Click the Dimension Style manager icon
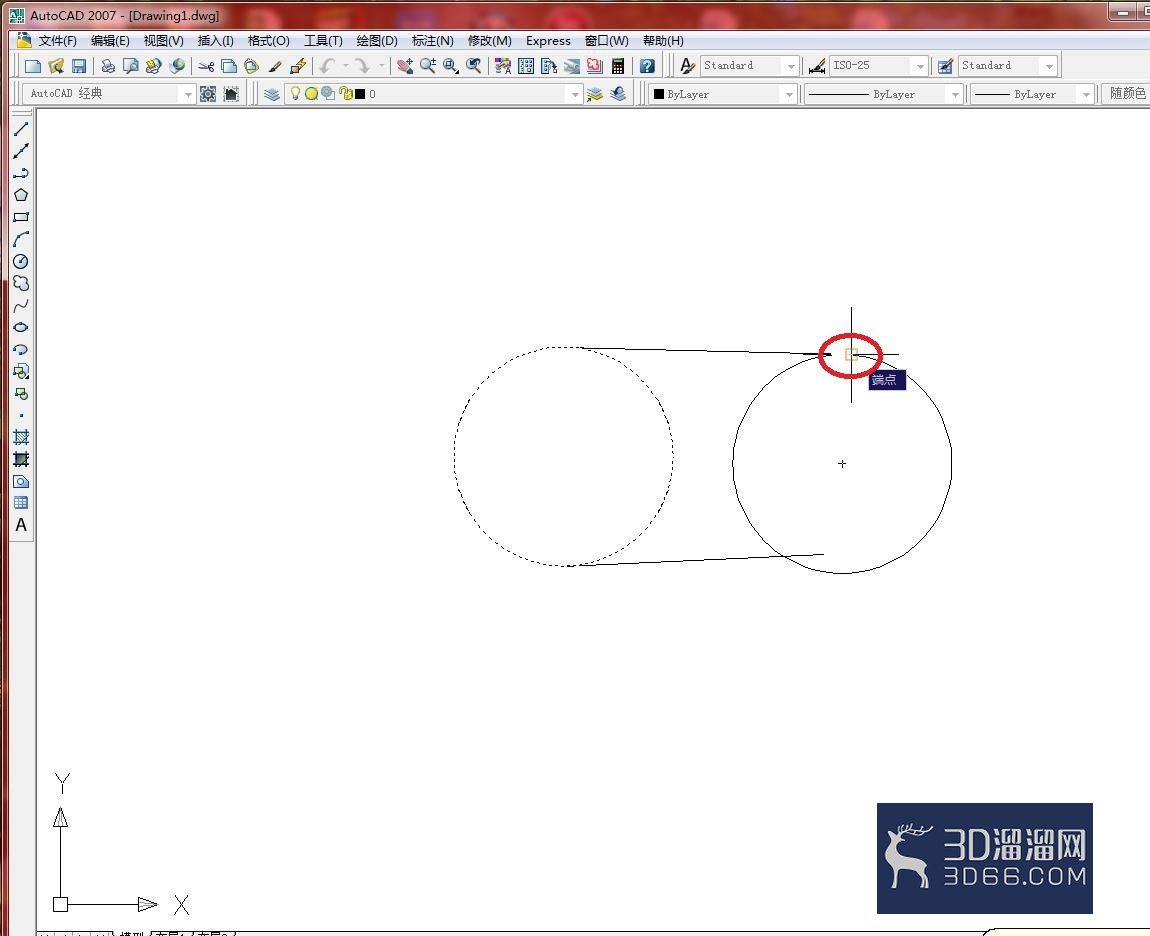The width and height of the screenshot is (1150, 936). 816,66
